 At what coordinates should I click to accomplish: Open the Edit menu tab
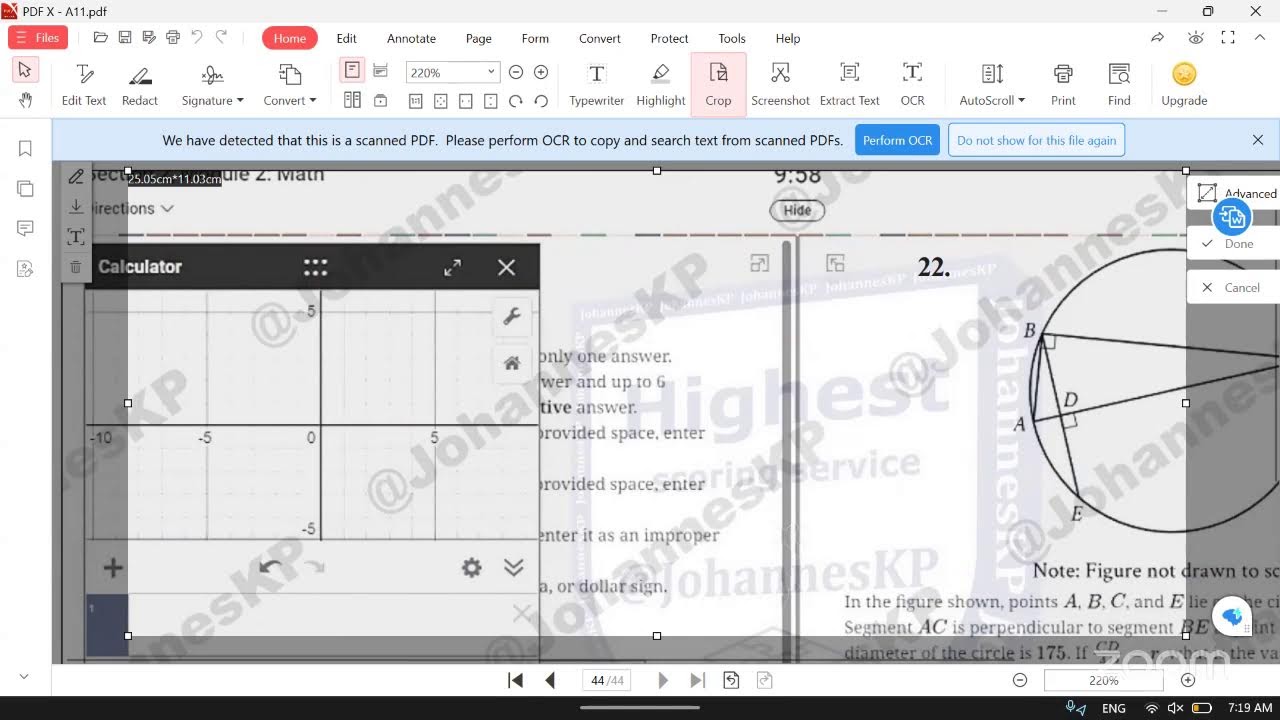[x=347, y=38]
